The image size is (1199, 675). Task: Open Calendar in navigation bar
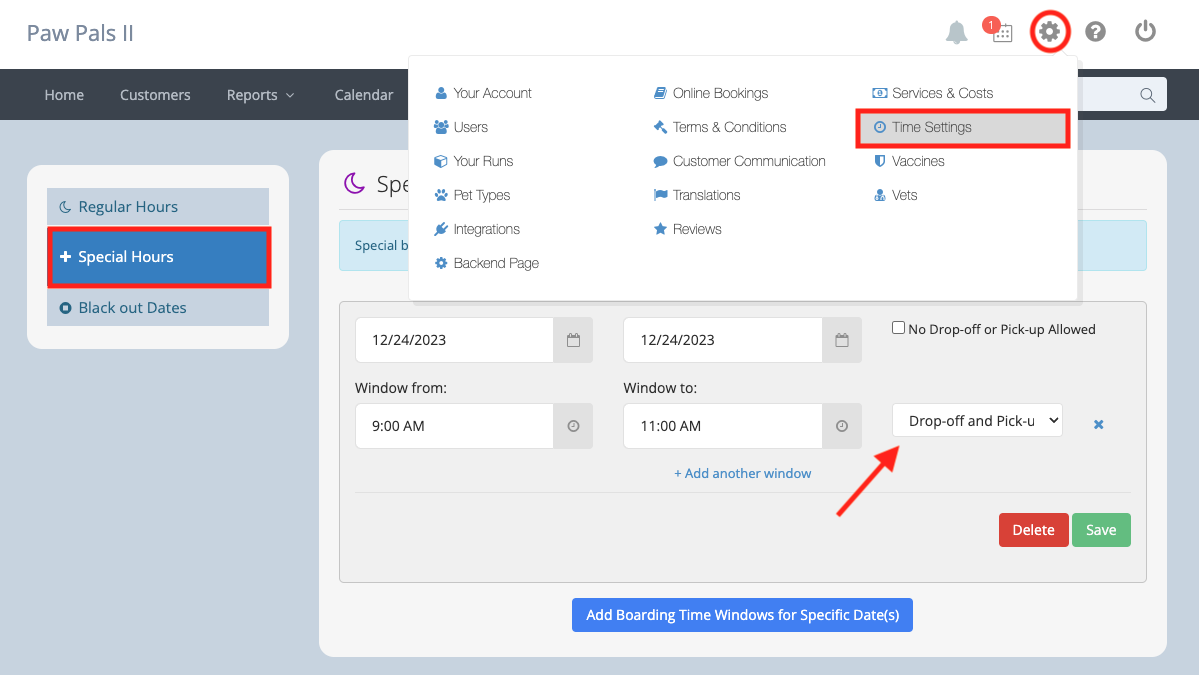click(364, 95)
